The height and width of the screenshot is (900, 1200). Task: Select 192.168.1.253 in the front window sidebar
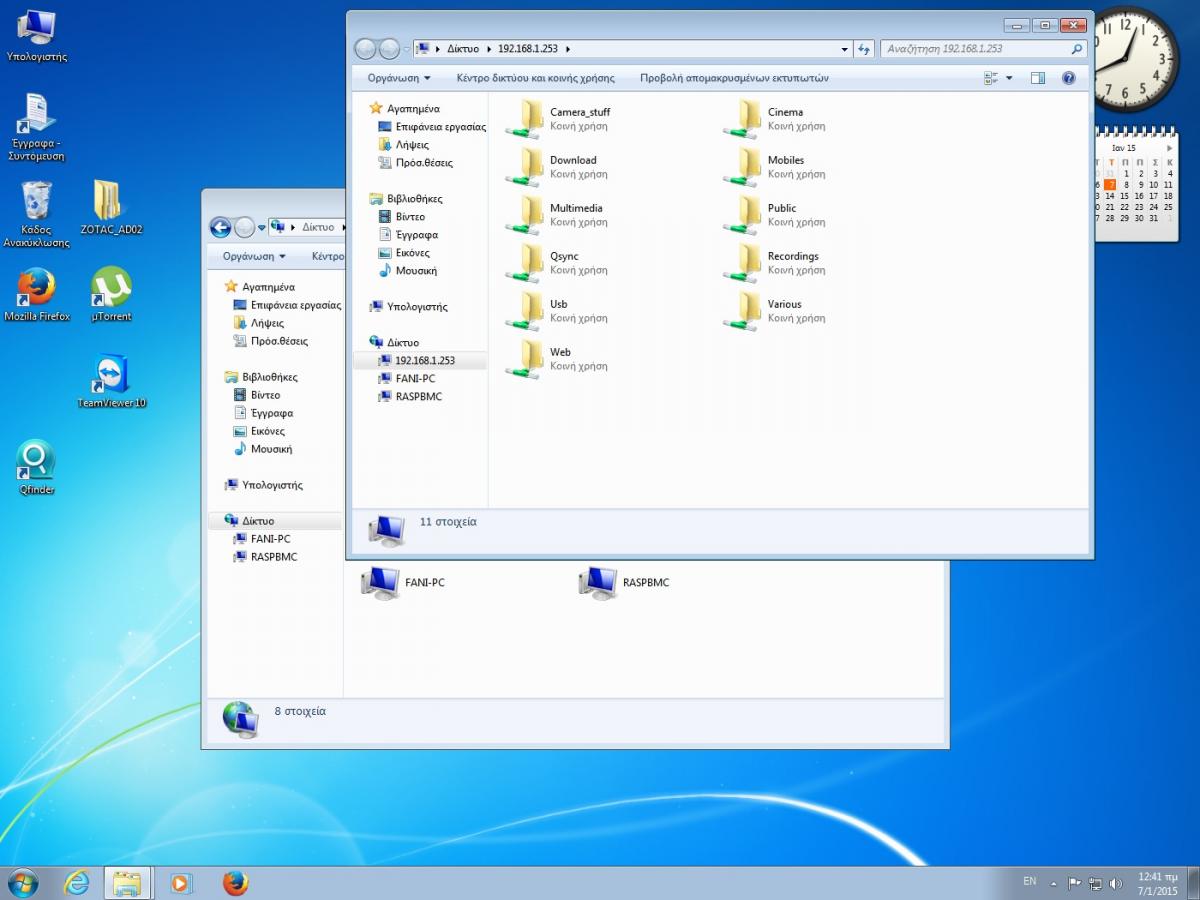click(417, 360)
